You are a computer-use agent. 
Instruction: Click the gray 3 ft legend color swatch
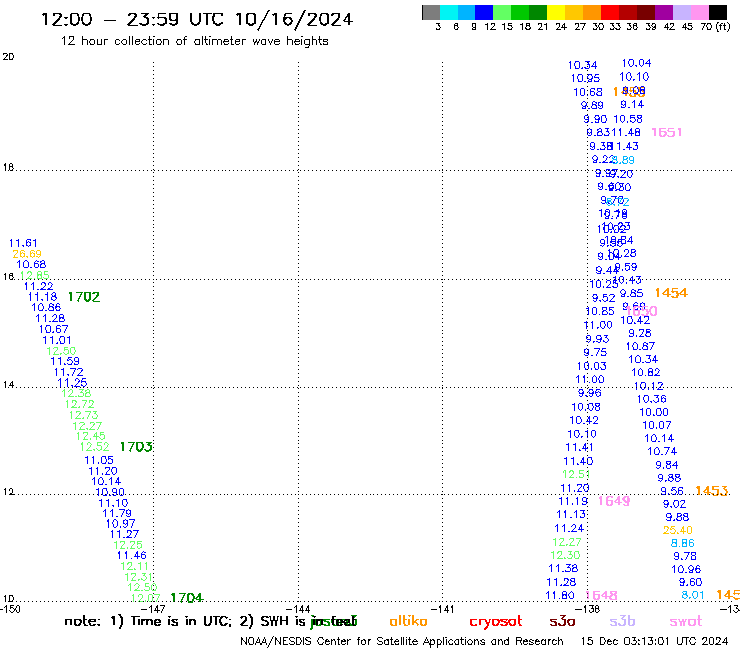tap(431, 12)
